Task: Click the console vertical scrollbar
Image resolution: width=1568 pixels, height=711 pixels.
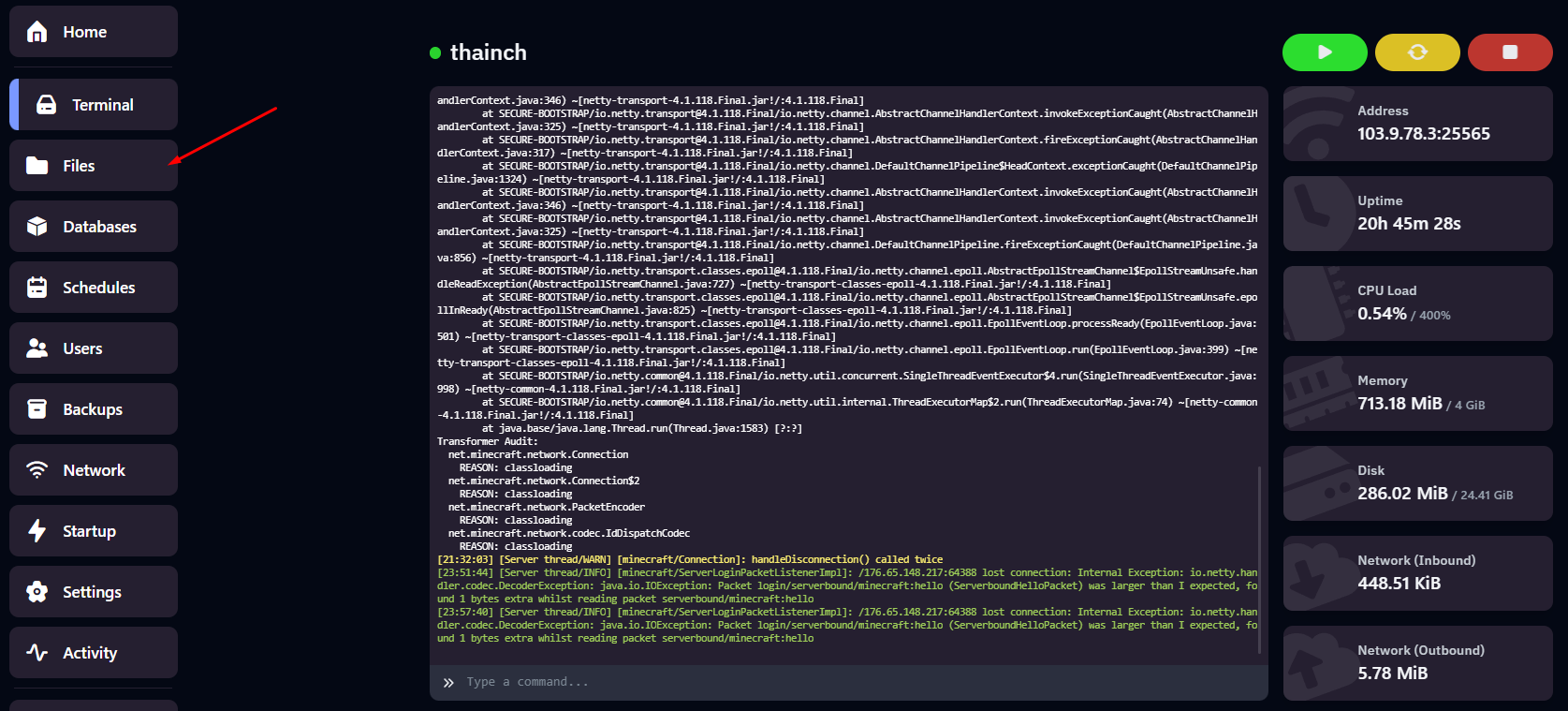Action: pyautogui.click(x=1259, y=562)
